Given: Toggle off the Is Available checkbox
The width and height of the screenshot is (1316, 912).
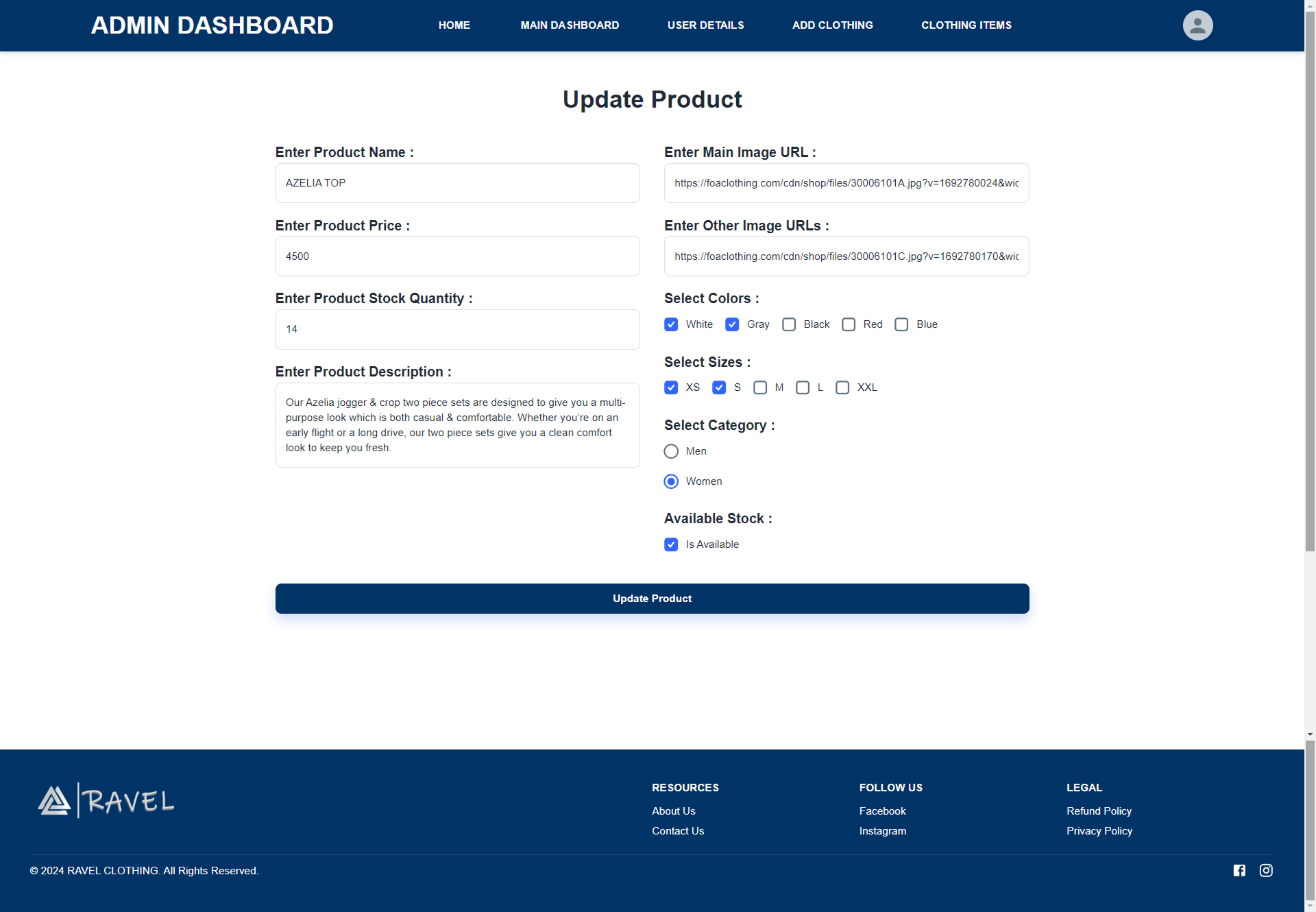Looking at the screenshot, I should click(670, 544).
